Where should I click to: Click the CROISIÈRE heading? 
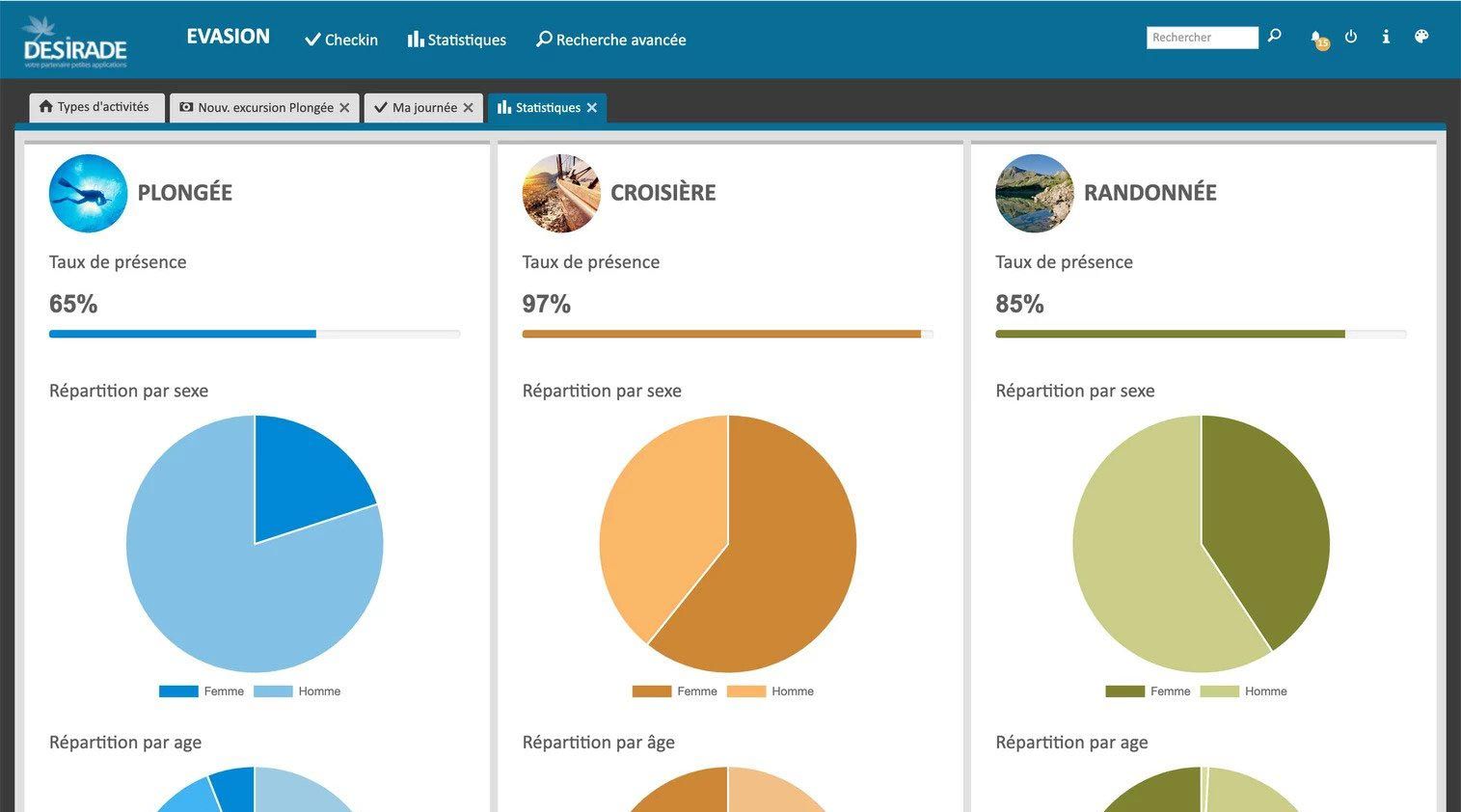point(663,193)
